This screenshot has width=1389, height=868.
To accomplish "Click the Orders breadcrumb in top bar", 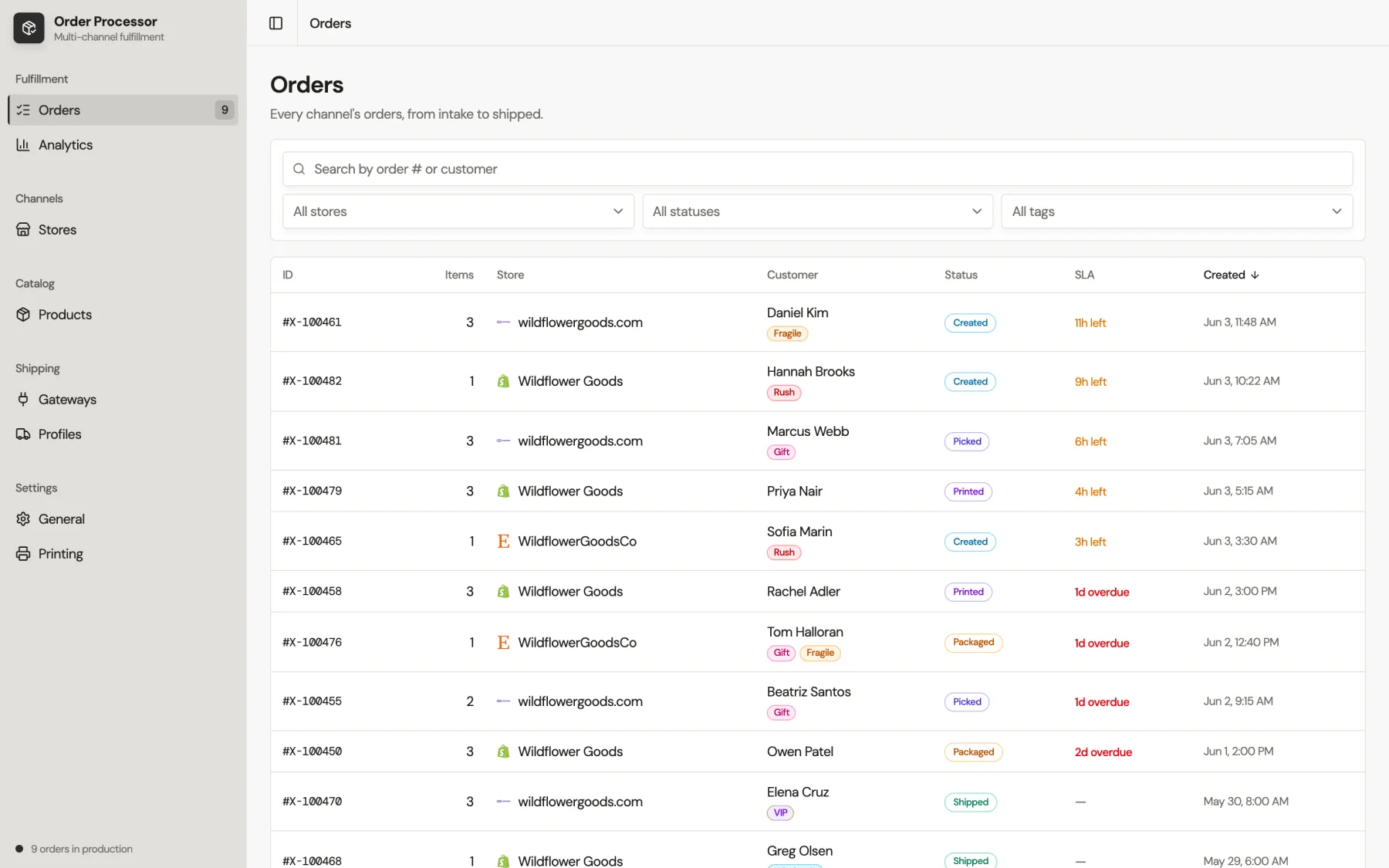I will click(330, 23).
